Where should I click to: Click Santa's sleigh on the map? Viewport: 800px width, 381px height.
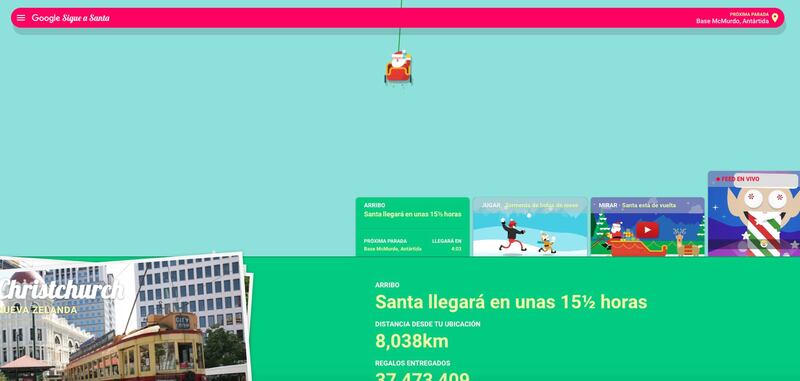tap(398, 67)
